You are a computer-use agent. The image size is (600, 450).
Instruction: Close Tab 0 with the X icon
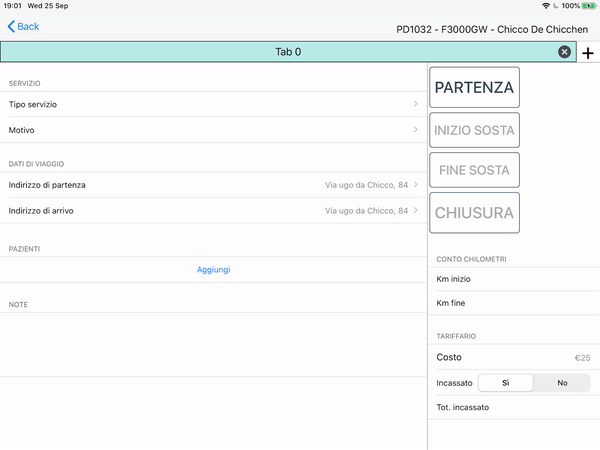click(x=564, y=52)
